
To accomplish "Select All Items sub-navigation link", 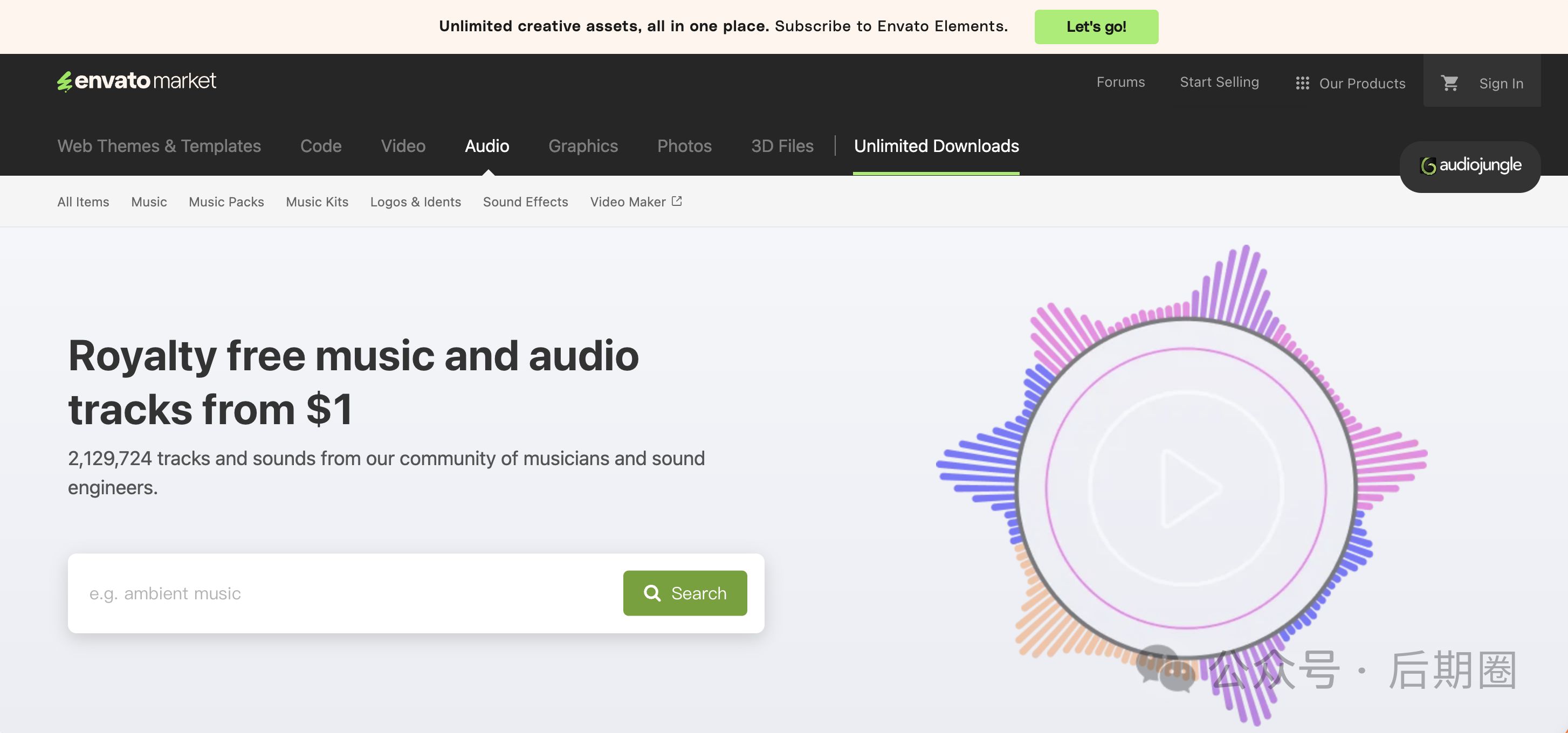I will (x=84, y=202).
